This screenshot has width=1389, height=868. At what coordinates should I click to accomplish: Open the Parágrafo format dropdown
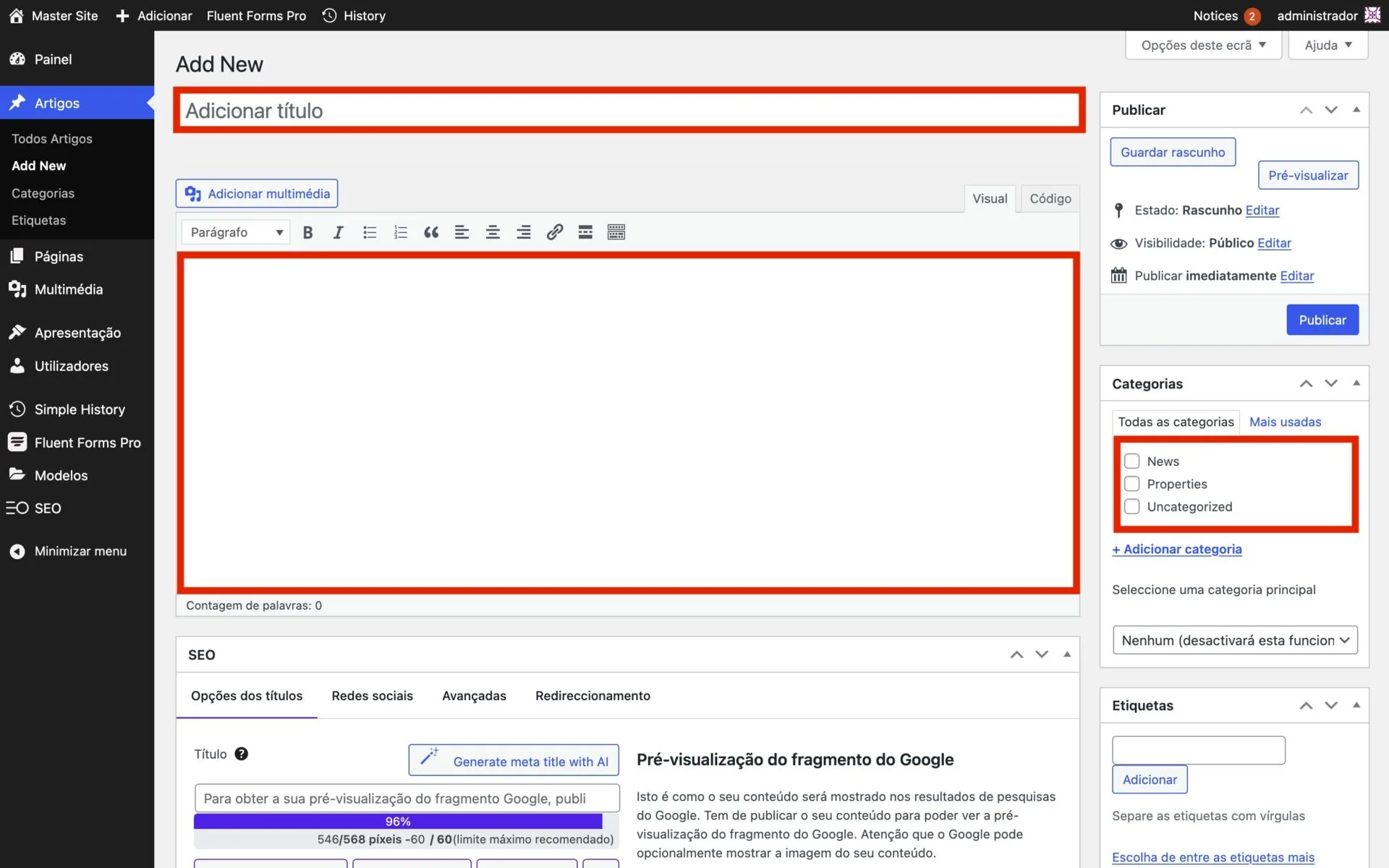pos(236,232)
